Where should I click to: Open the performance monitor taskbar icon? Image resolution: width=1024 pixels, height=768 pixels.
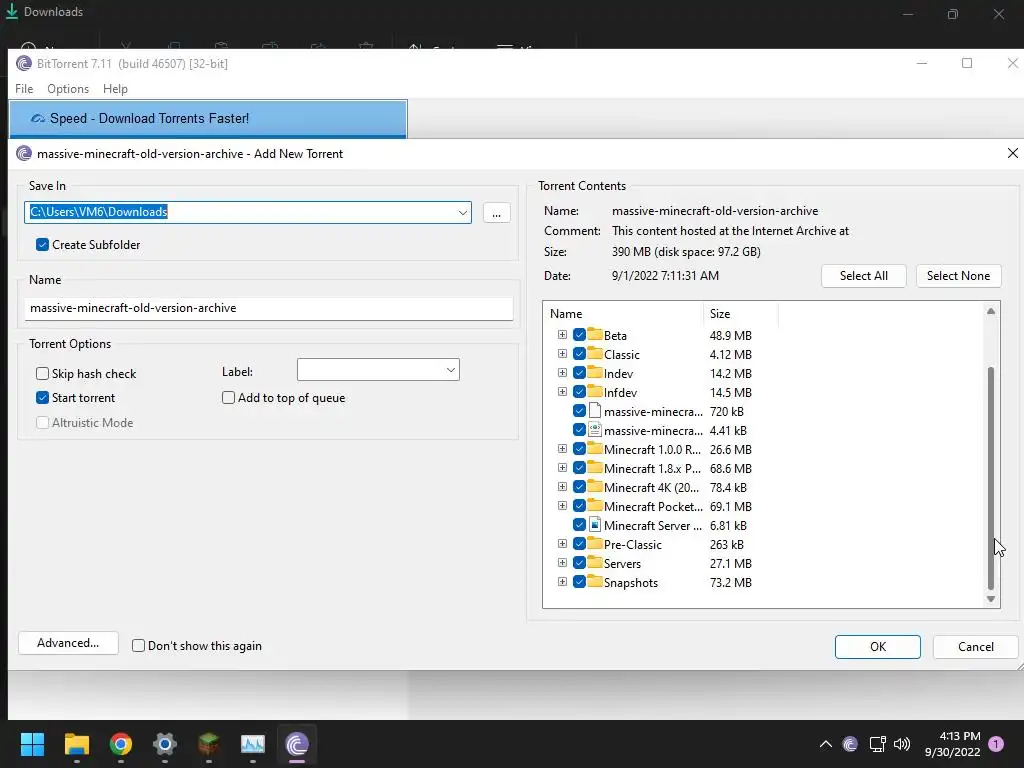[x=253, y=744]
